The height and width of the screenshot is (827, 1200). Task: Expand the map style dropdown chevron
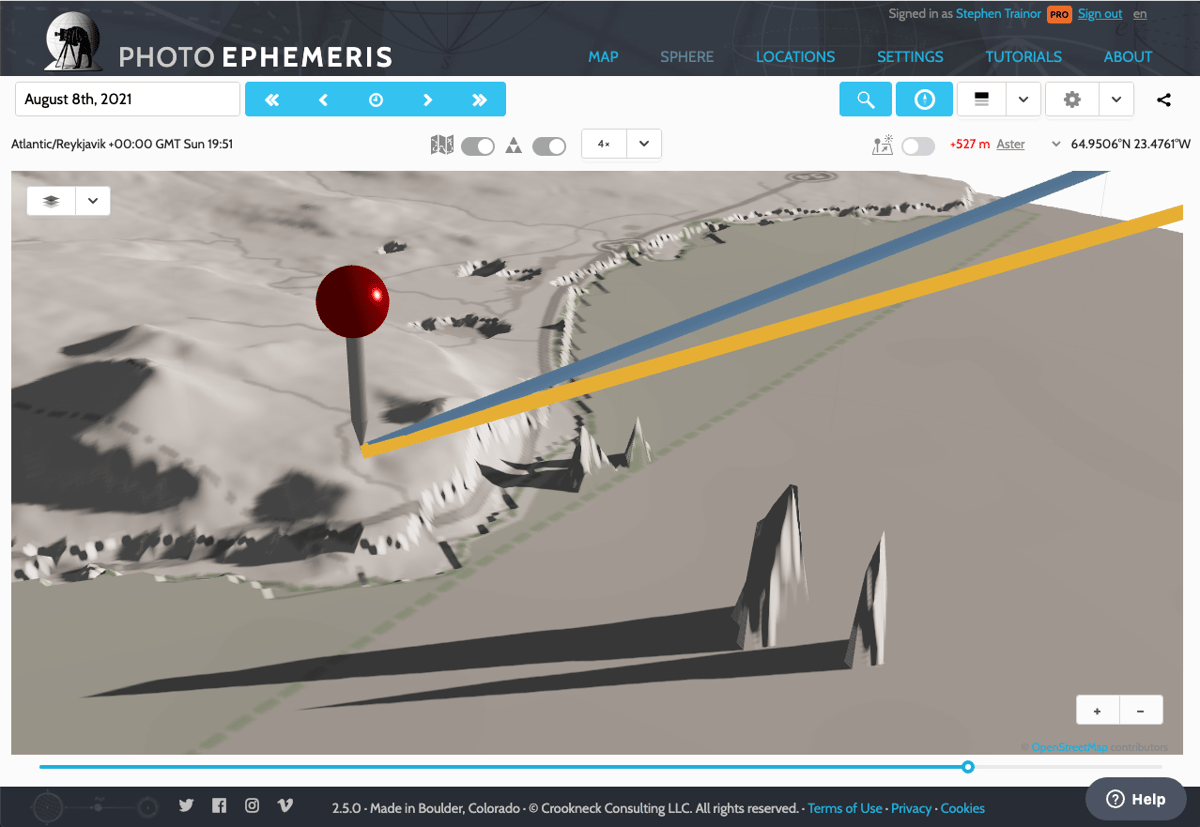[1022, 99]
